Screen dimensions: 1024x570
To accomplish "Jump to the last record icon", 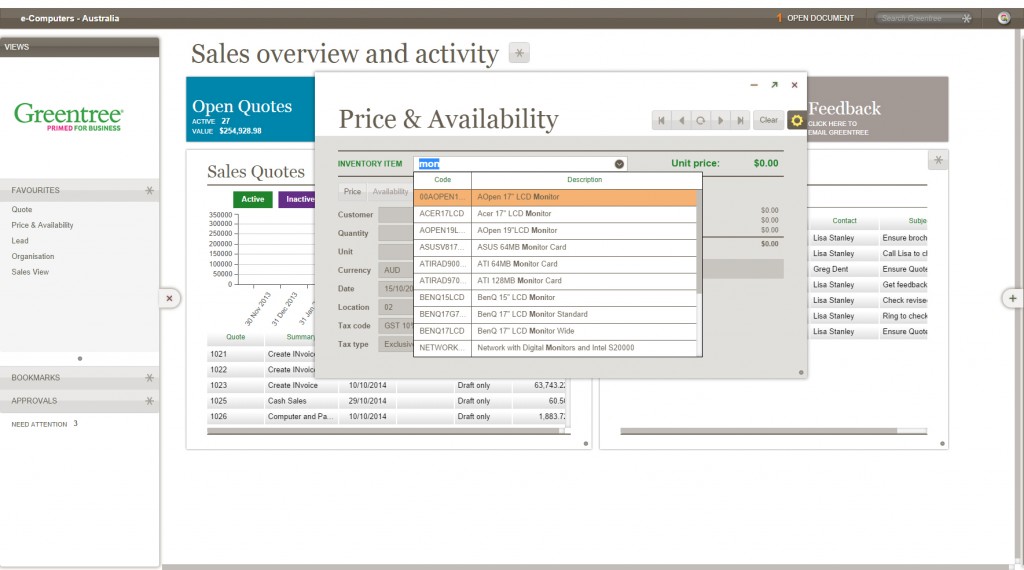I will pos(740,120).
